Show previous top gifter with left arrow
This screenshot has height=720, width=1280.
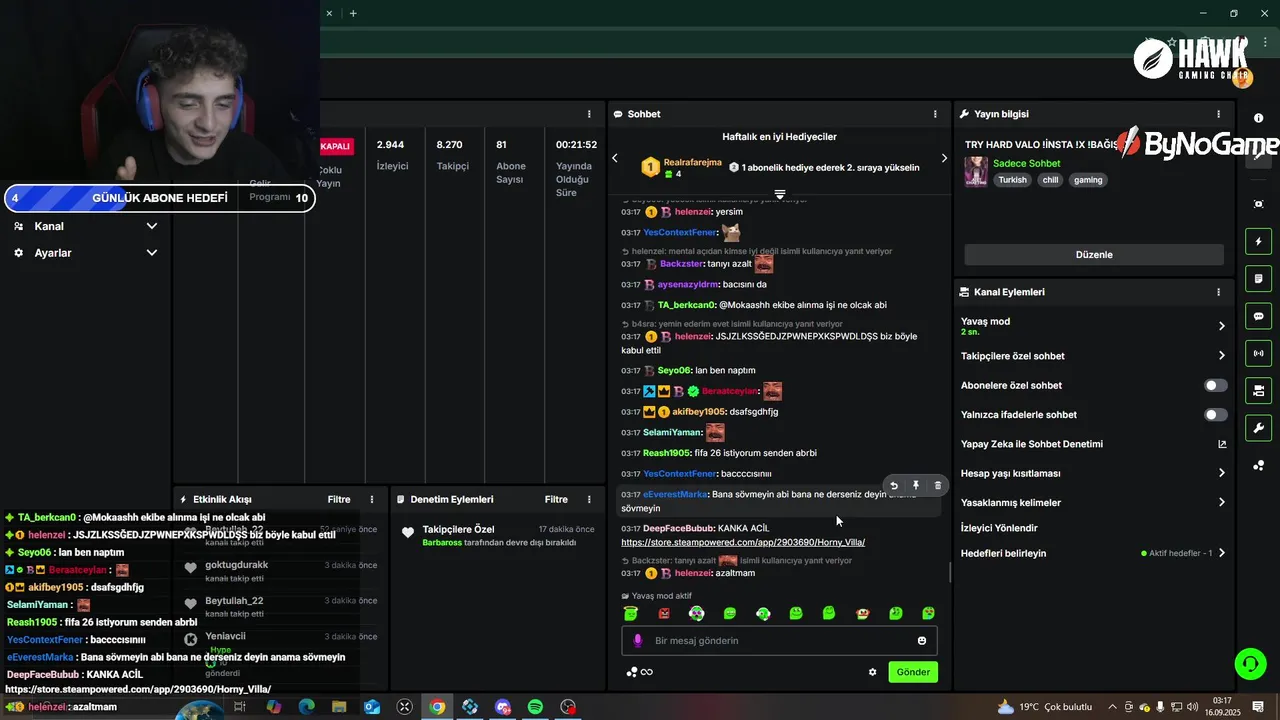coord(615,158)
